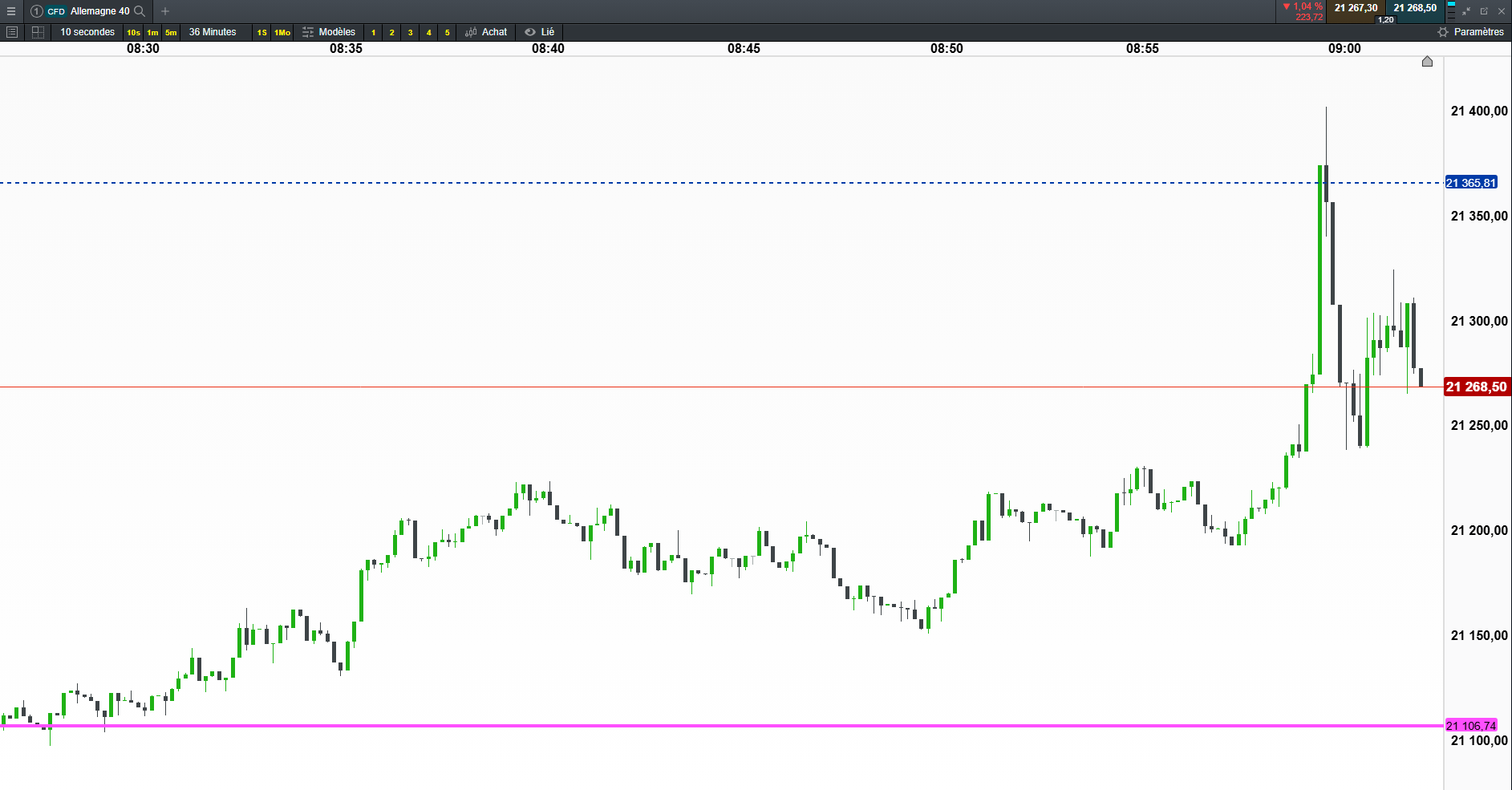Click the circled 1 instrument icon
Screen dimensions: 1512x790
point(36,11)
